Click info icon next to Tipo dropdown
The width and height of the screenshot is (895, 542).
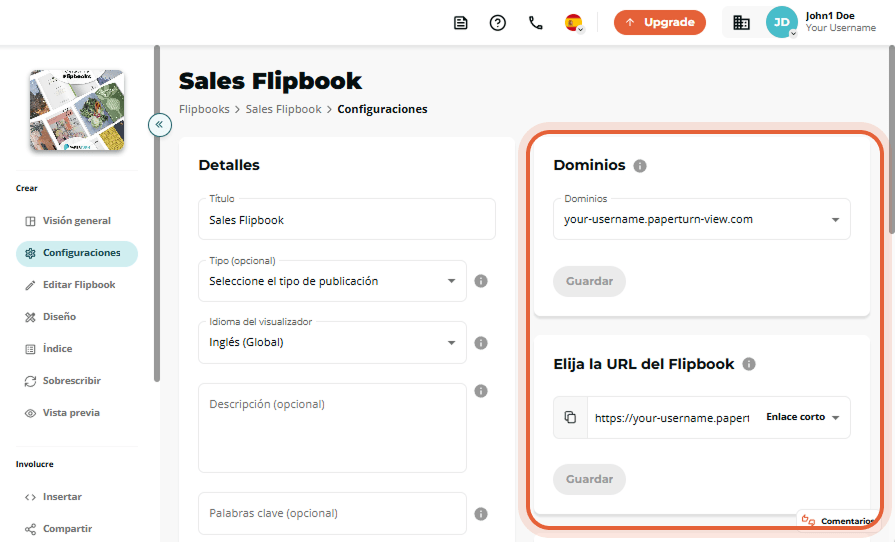[481, 281]
